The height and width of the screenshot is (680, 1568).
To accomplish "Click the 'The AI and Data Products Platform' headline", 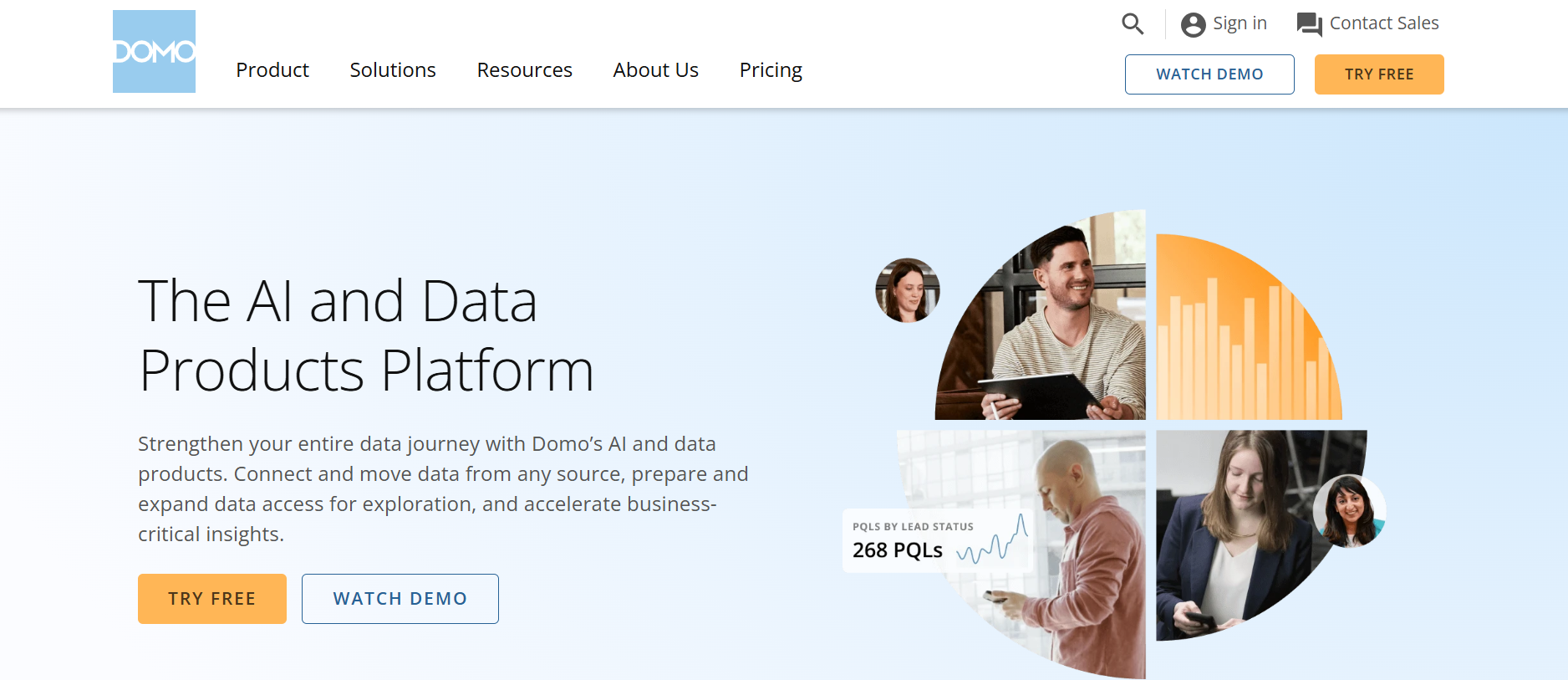I will [x=366, y=335].
